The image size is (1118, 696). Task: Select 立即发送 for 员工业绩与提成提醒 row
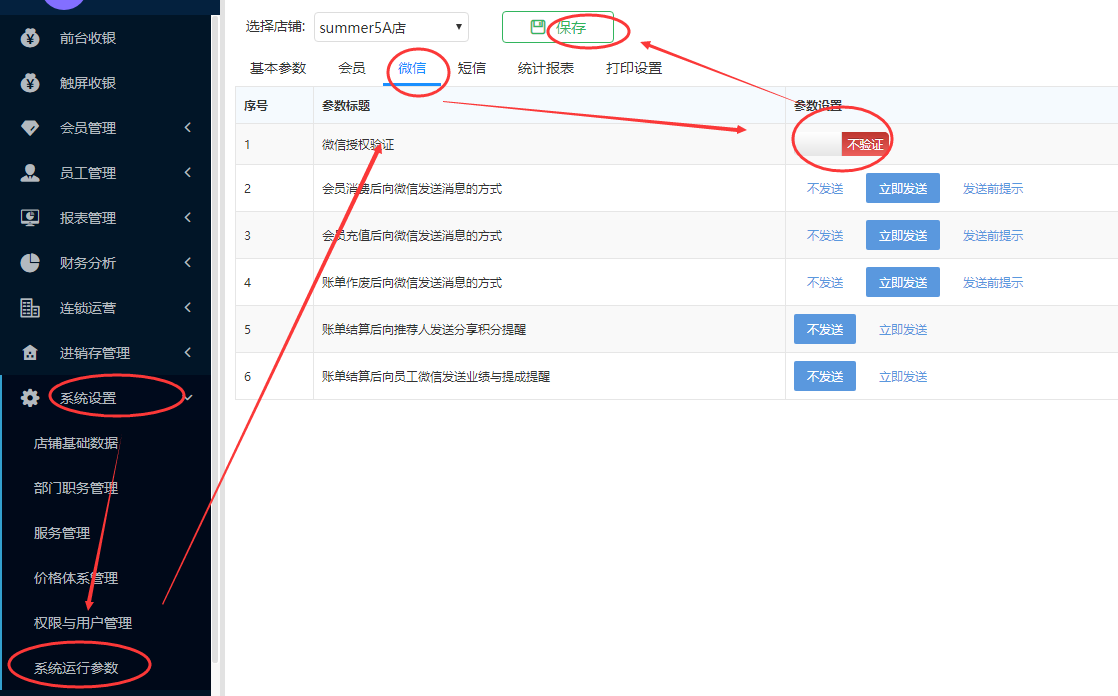[903, 377]
